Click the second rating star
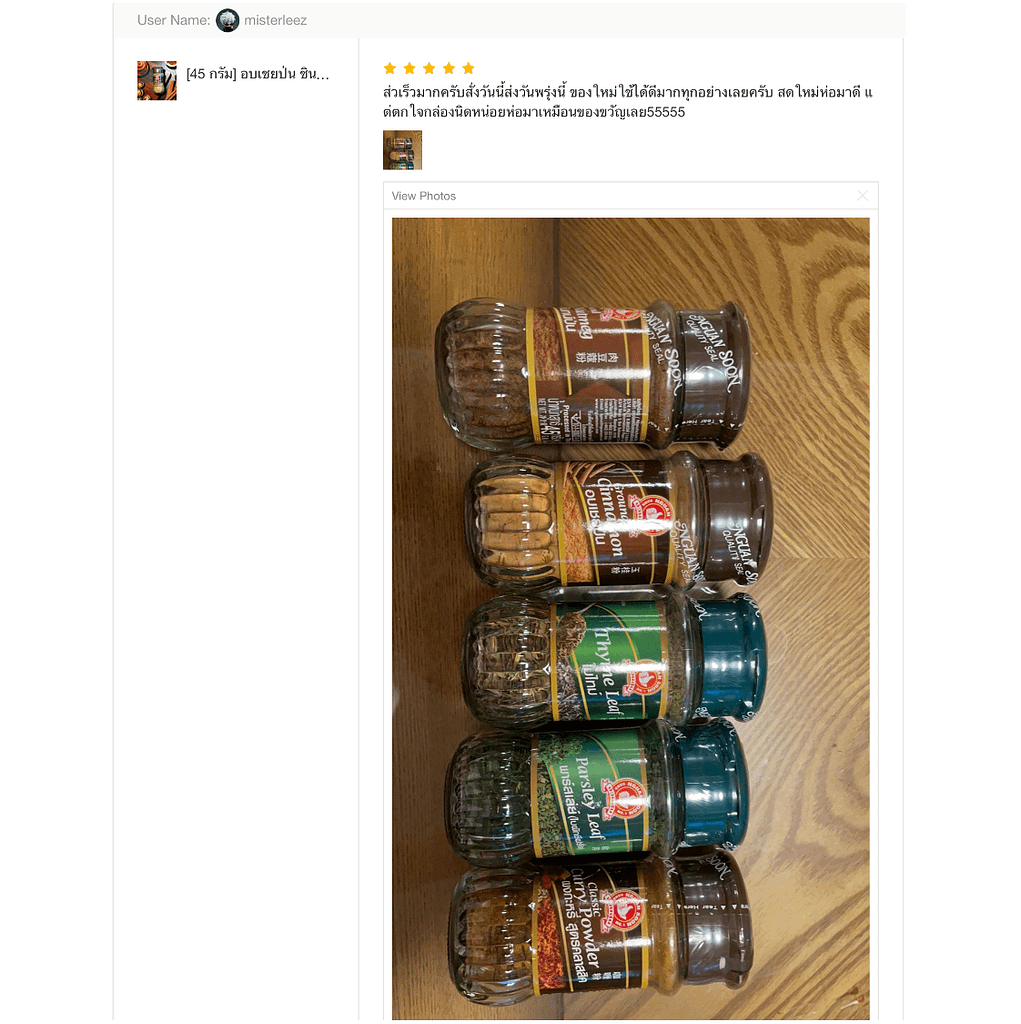 pyautogui.click(x=410, y=68)
